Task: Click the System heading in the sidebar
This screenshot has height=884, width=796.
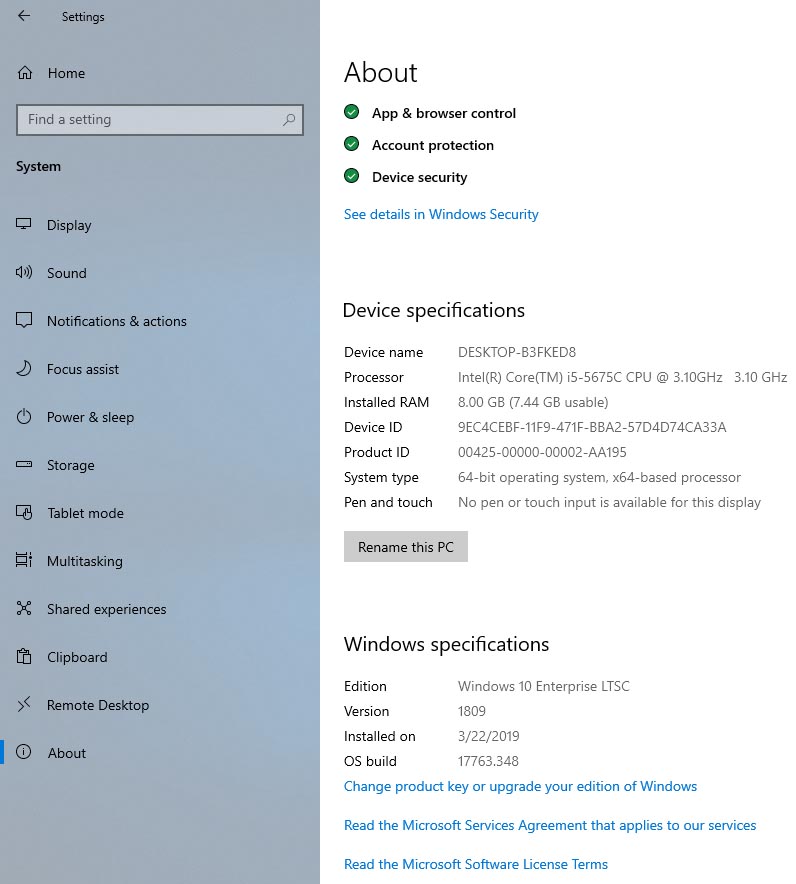Action: (38, 167)
